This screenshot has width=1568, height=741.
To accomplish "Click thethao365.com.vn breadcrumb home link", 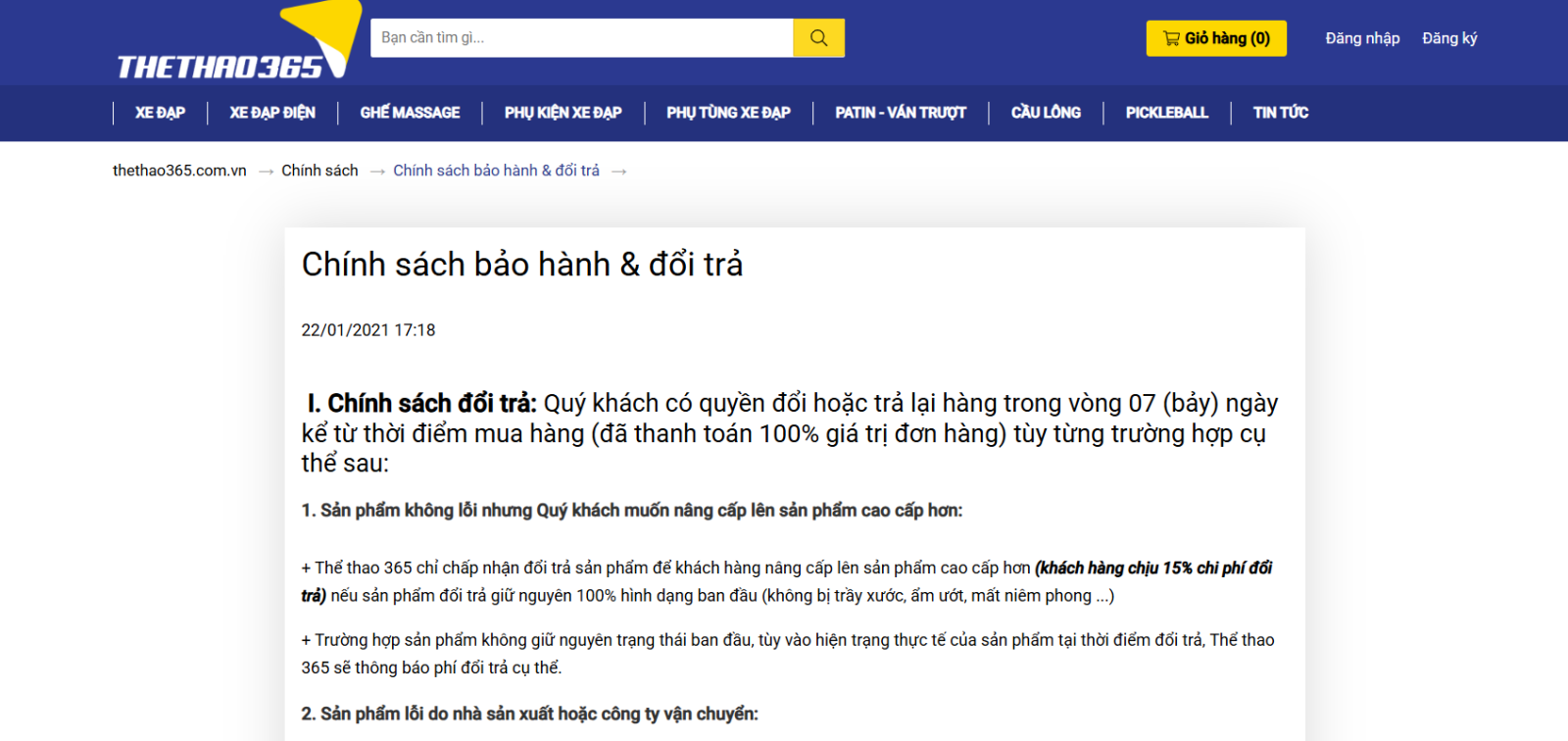I will [179, 171].
